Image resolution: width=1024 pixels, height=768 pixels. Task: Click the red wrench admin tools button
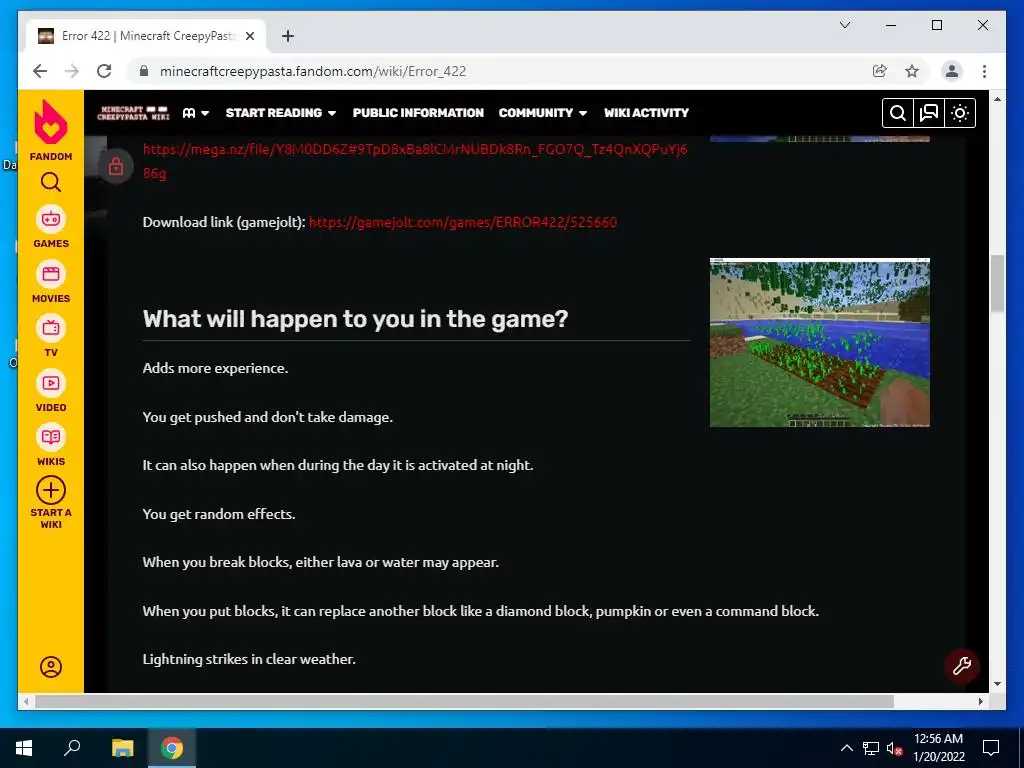coord(961,666)
